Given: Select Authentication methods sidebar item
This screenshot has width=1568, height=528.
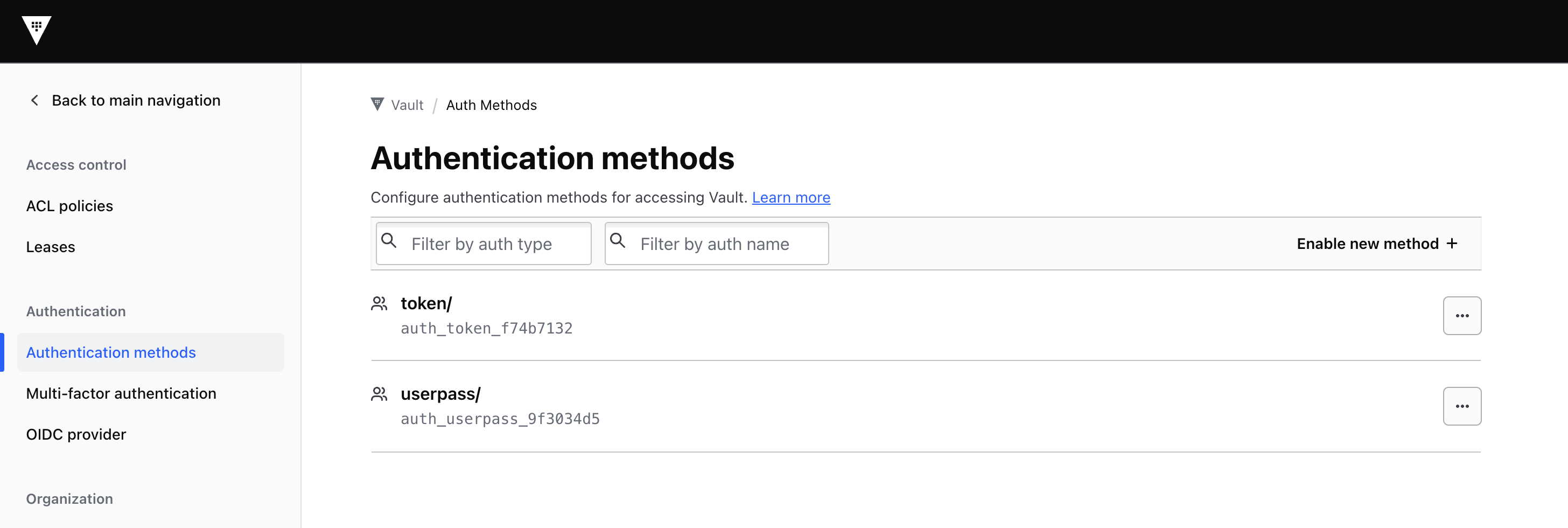Looking at the screenshot, I should [150, 352].
